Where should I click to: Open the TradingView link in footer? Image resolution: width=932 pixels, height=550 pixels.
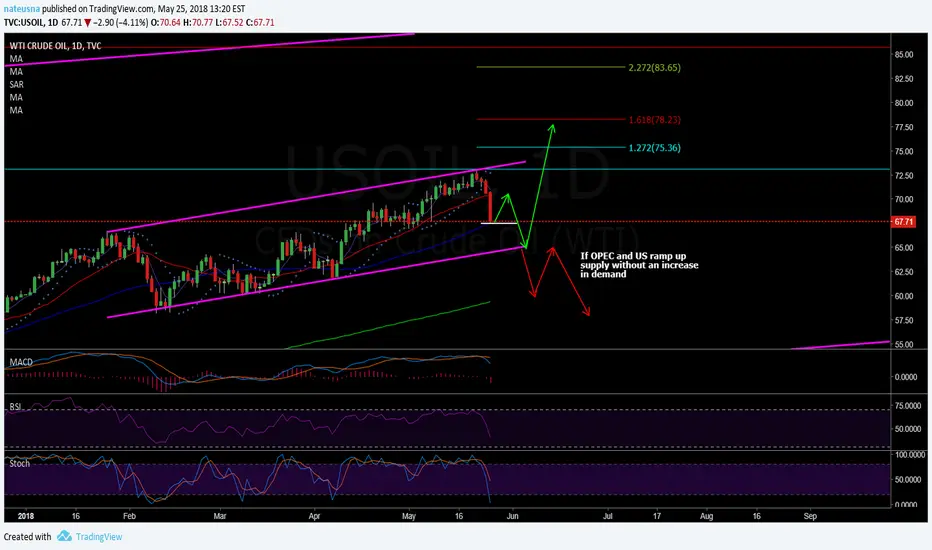click(99, 537)
